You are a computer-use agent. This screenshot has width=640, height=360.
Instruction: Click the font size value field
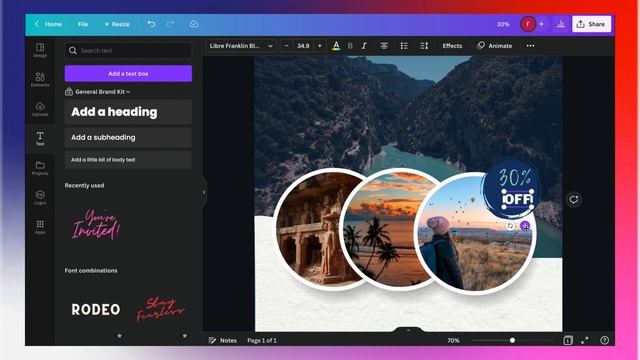[303, 46]
